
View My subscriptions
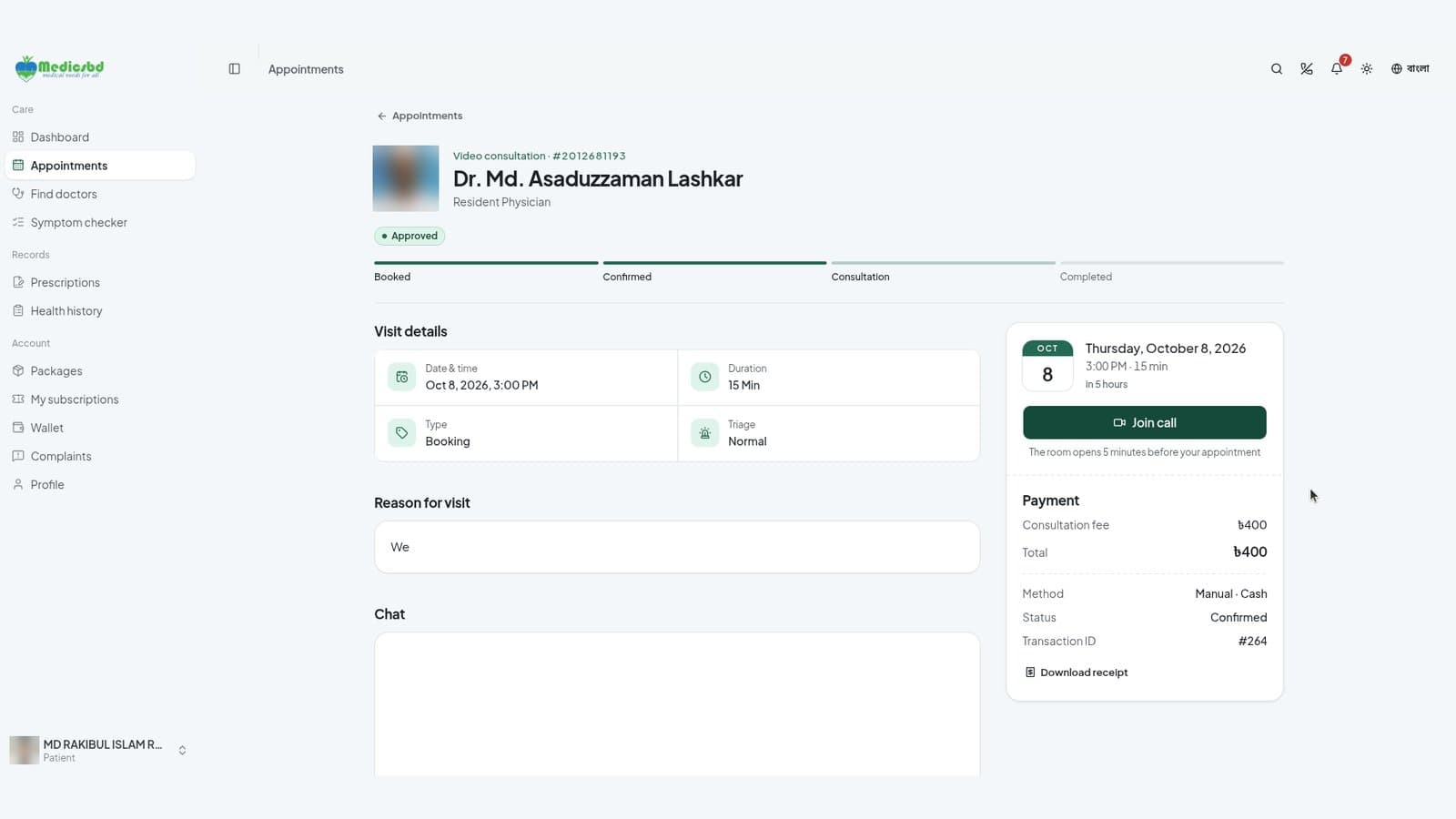(100, 399)
